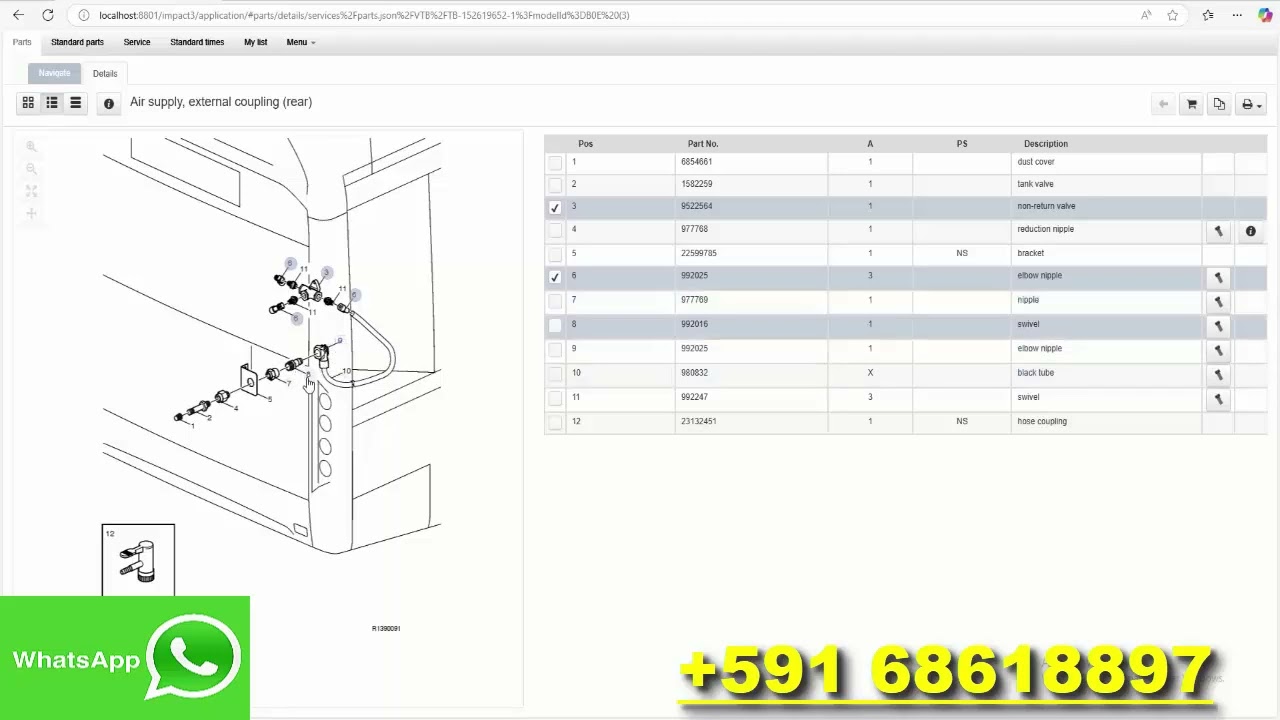This screenshot has height=720, width=1280.
Task: Copy the parts list
Action: pyautogui.click(x=1219, y=104)
